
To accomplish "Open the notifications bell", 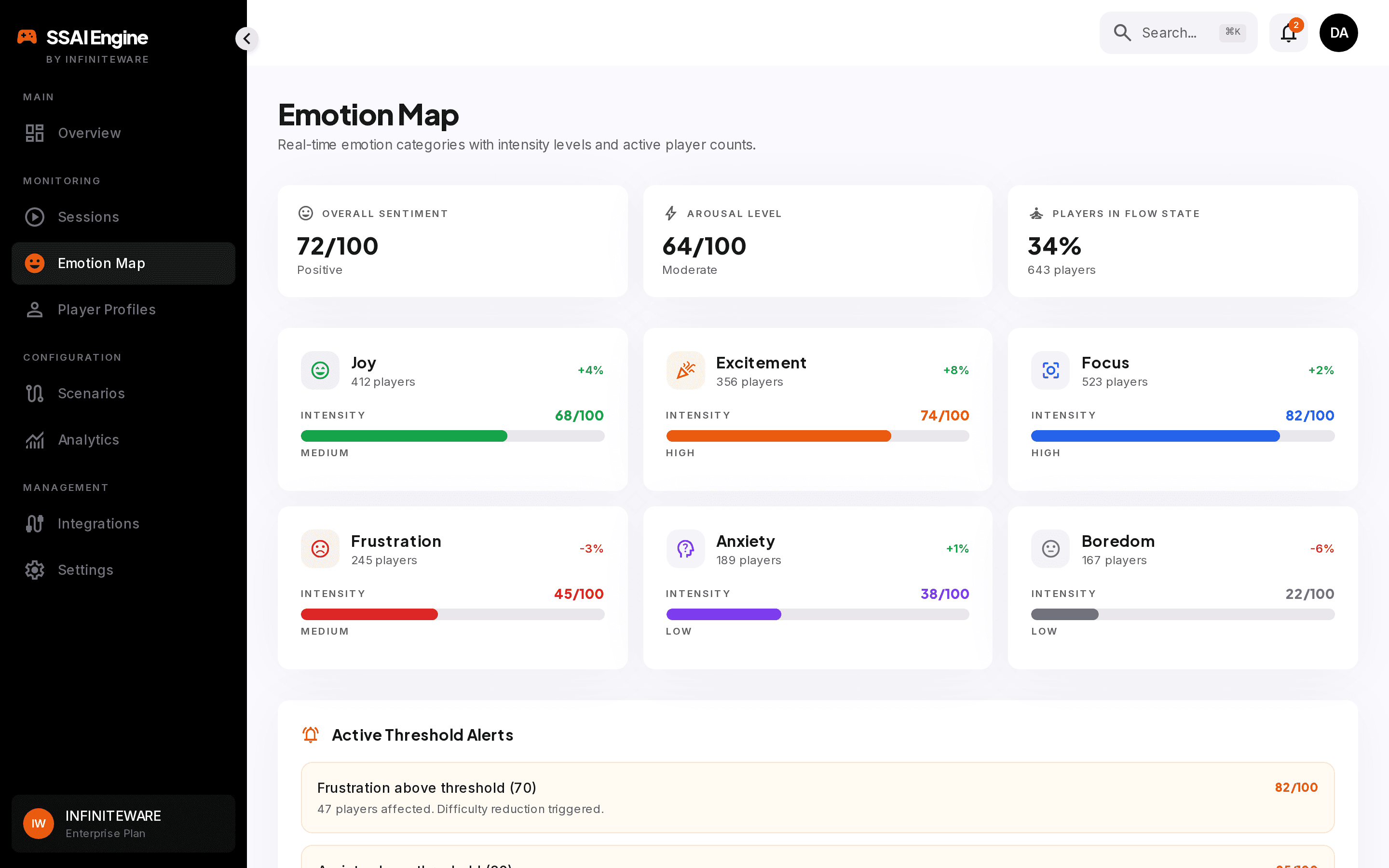I will (x=1288, y=33).
